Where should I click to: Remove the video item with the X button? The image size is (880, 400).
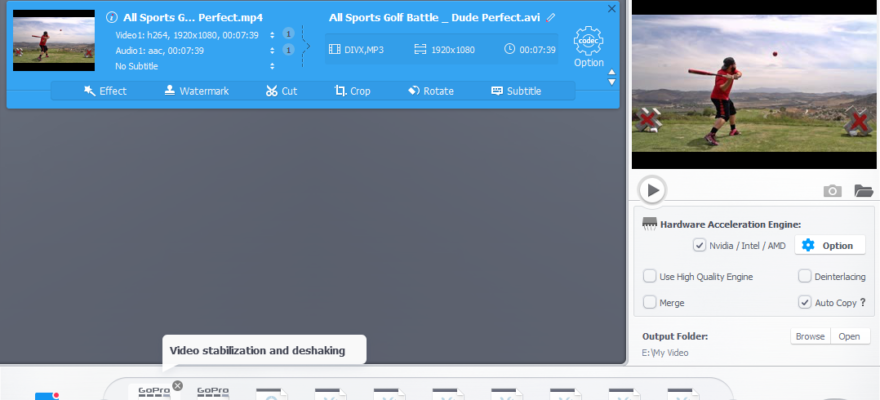[612, 8]
